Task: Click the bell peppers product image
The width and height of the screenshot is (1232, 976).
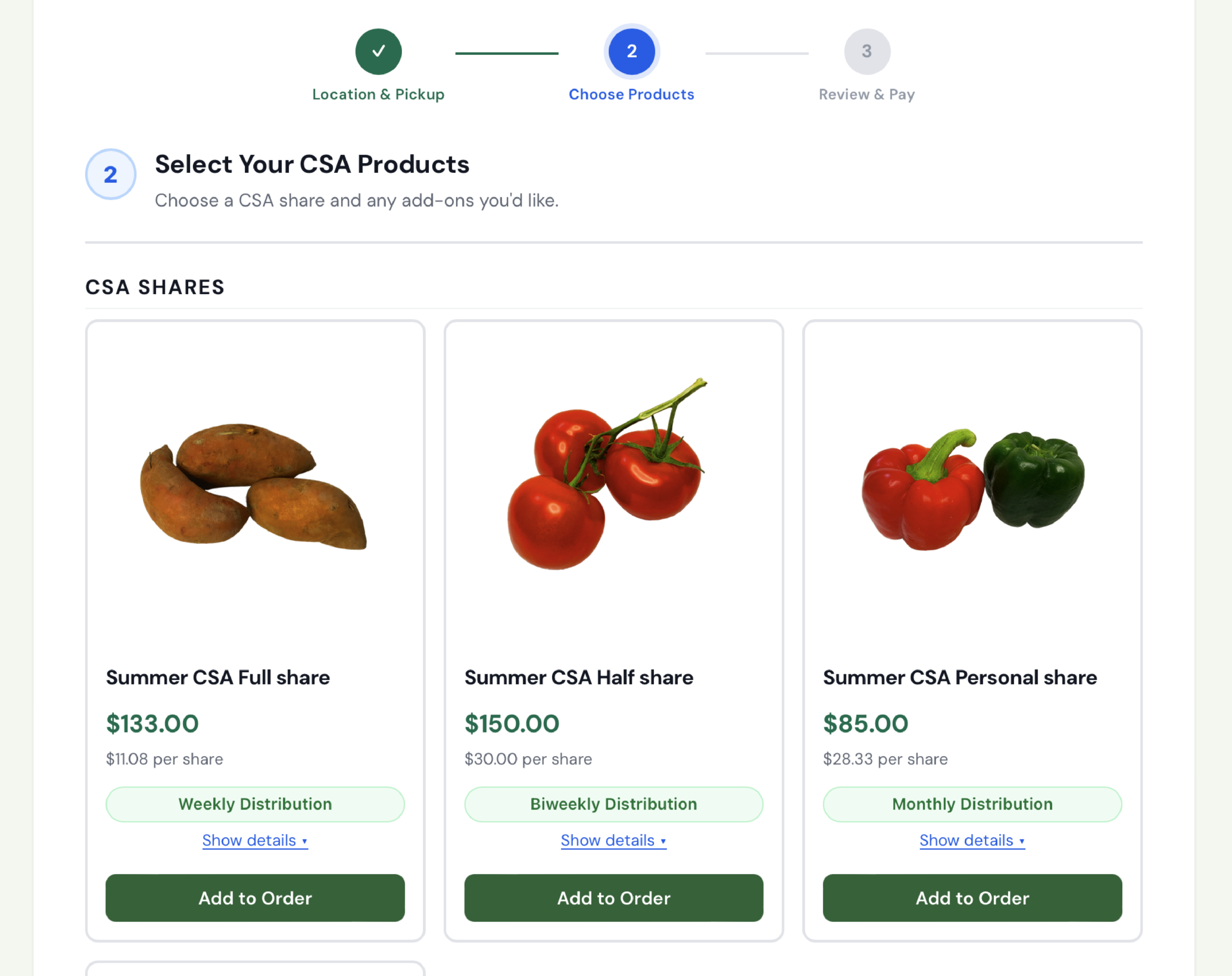Action: coord(972,488)
